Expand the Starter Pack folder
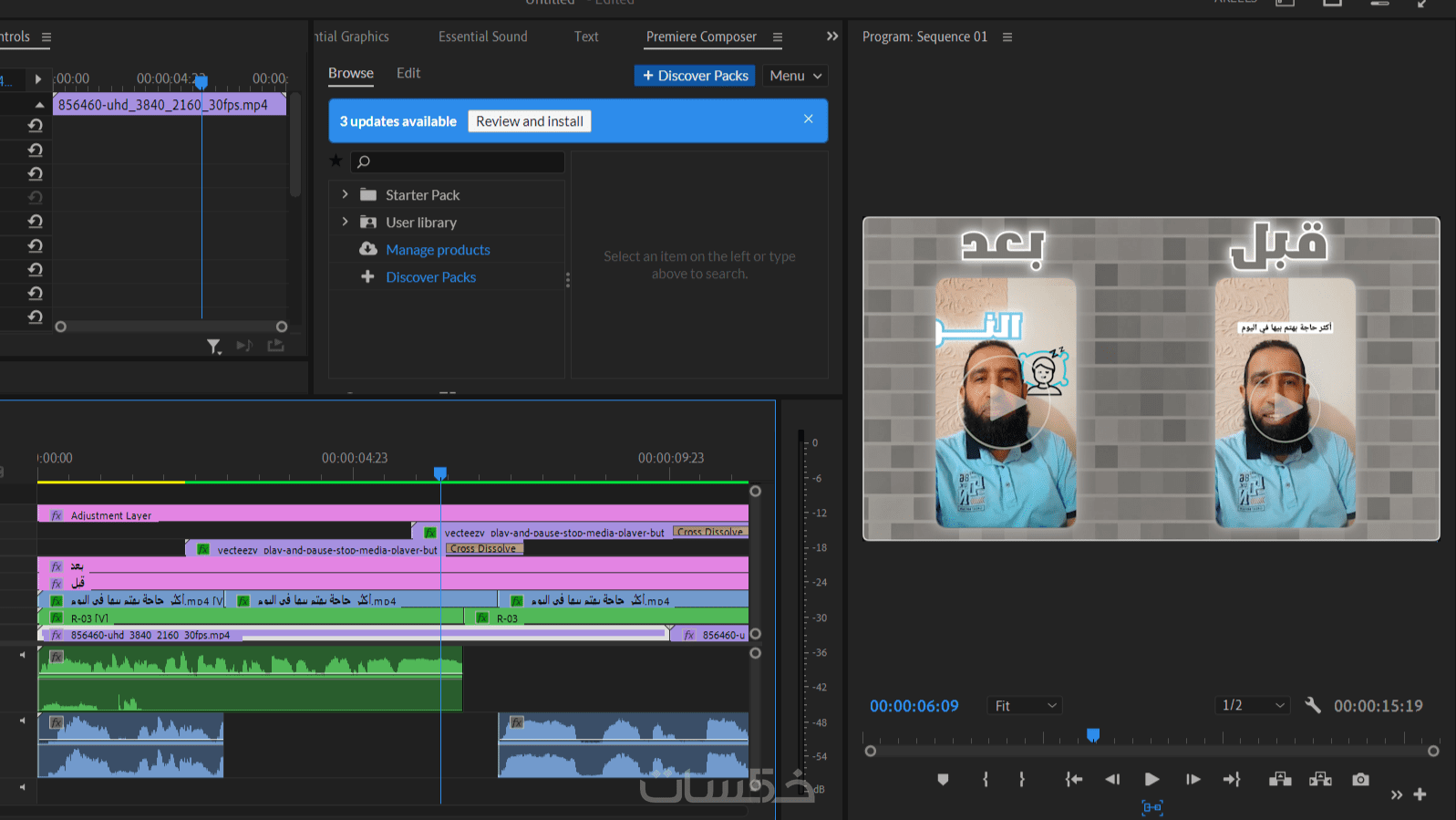 pyautogui.click(x=346, y=194)
